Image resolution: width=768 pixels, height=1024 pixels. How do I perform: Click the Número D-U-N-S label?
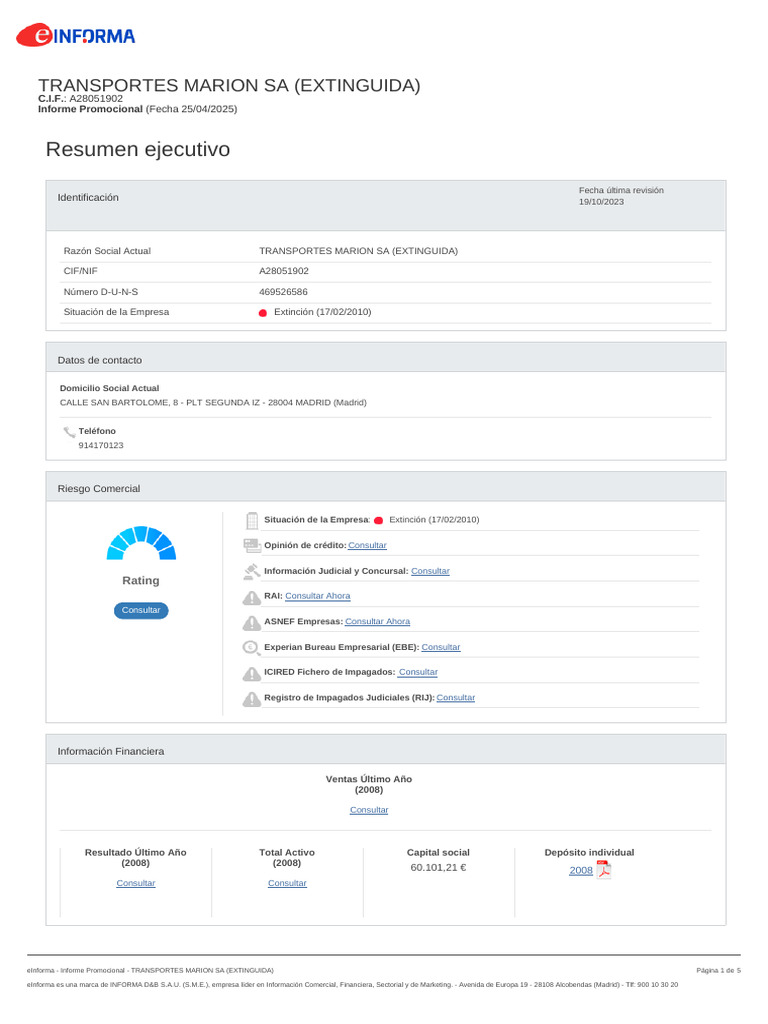[x=101, y=292]
